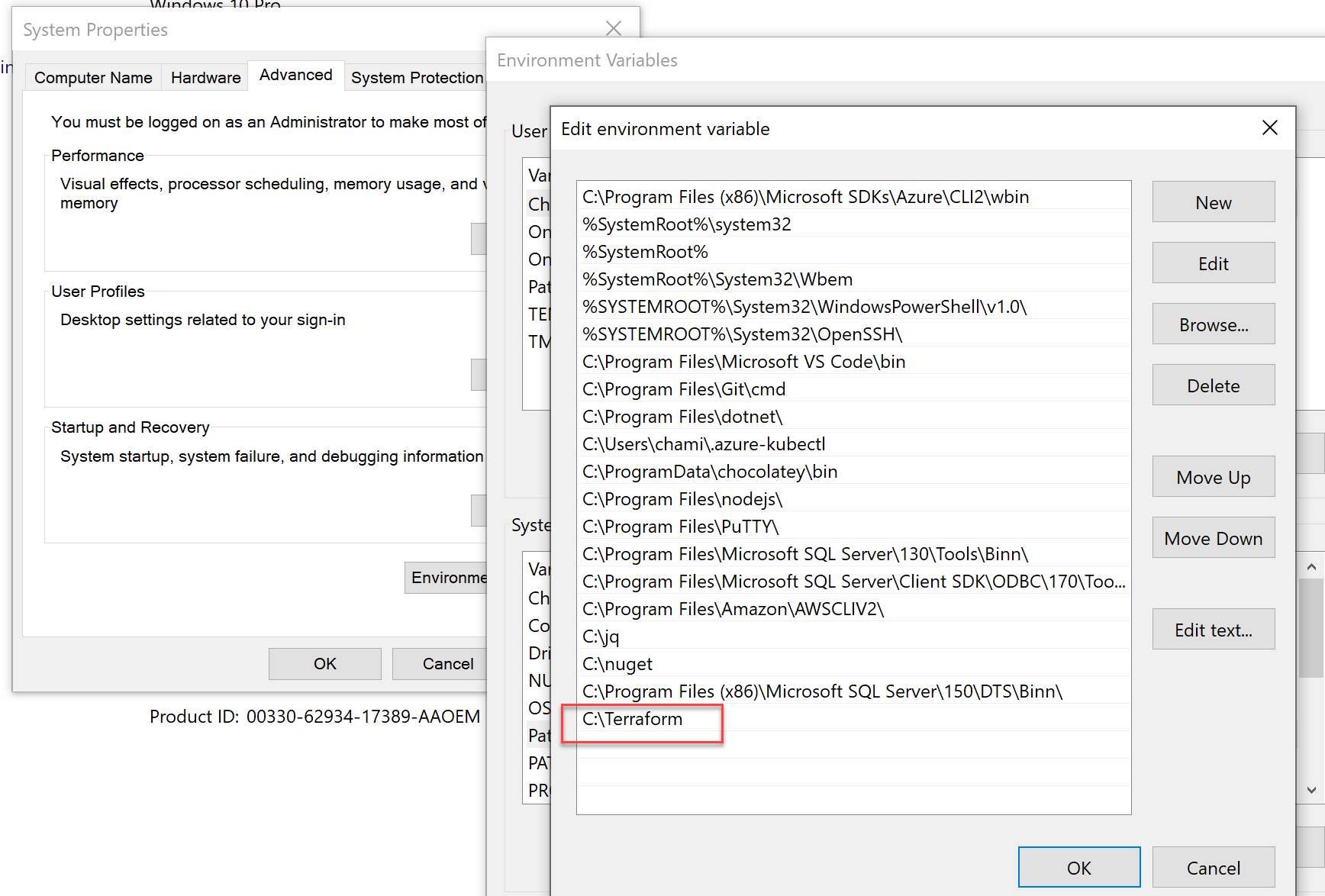Switch to the Hardware tab
1325x896 pixels.
[x=205, y=77]
